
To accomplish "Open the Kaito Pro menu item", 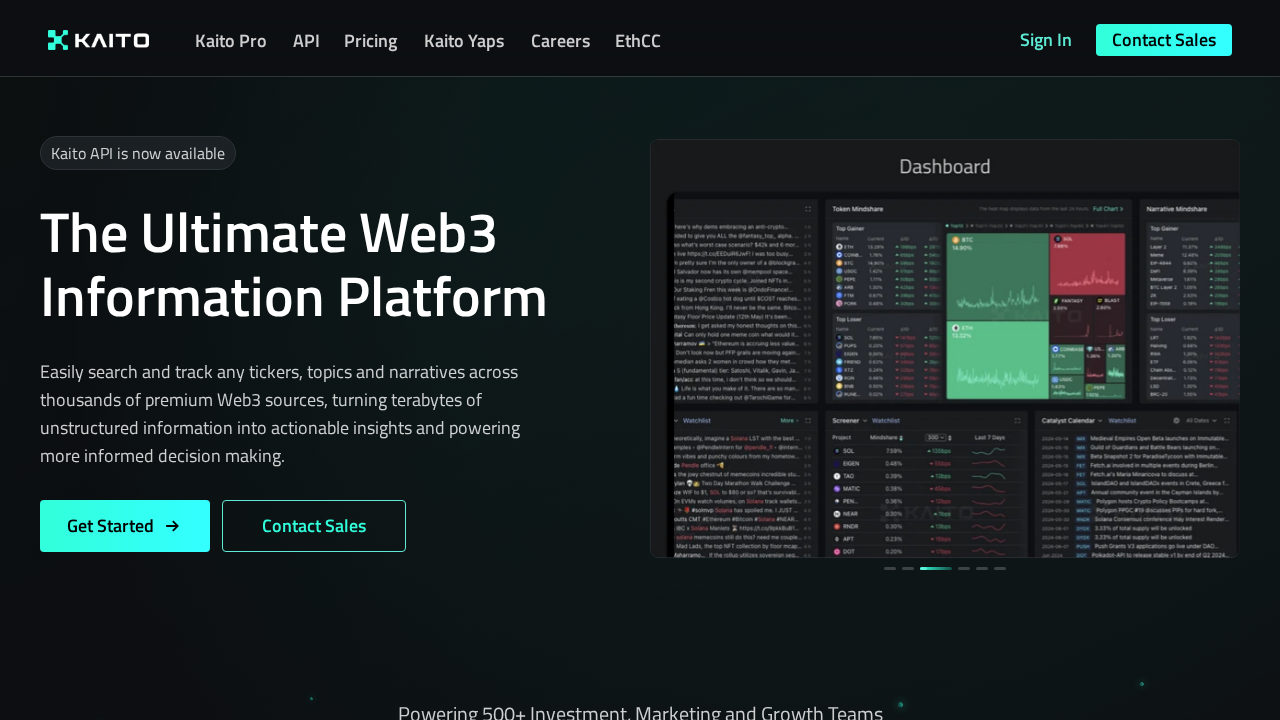I will [230, 41].
